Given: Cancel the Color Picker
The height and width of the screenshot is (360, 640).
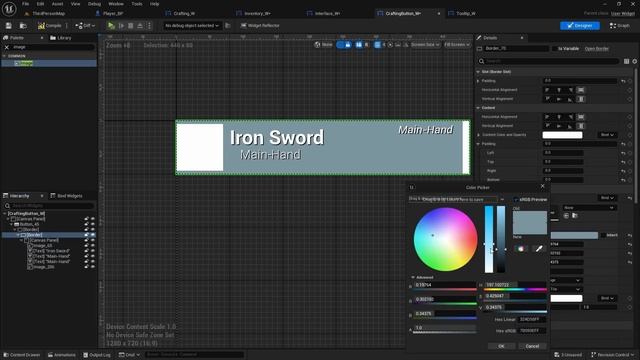Looking at the screenshot, I should pos(532,346).
